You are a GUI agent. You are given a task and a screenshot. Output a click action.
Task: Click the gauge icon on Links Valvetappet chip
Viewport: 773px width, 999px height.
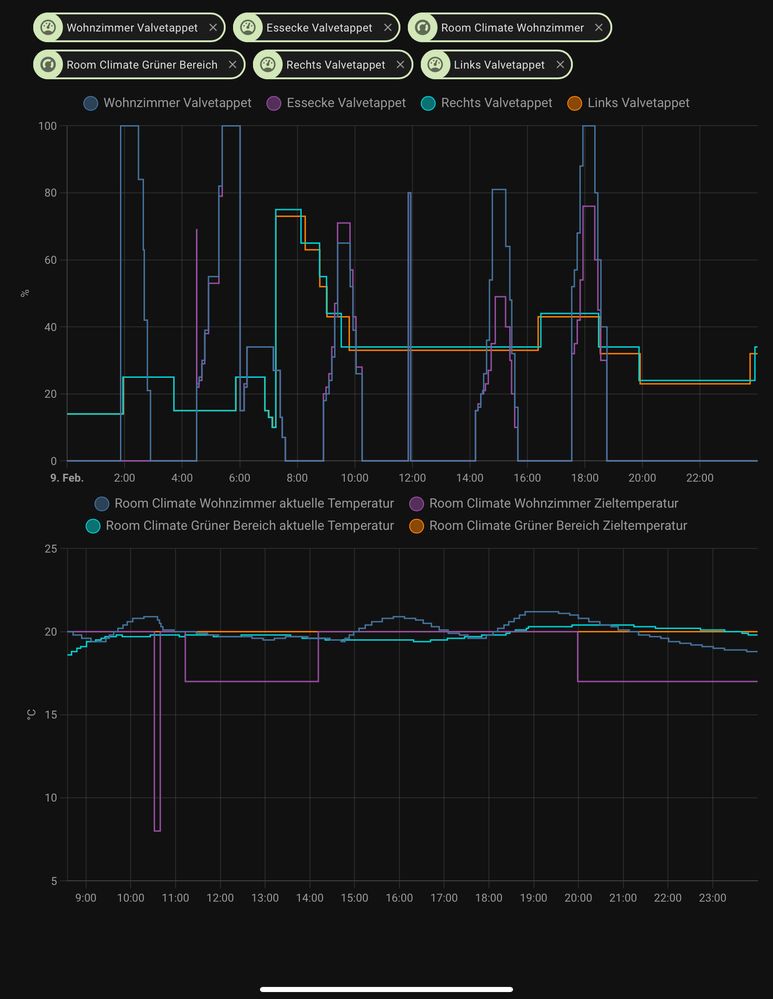435,65
